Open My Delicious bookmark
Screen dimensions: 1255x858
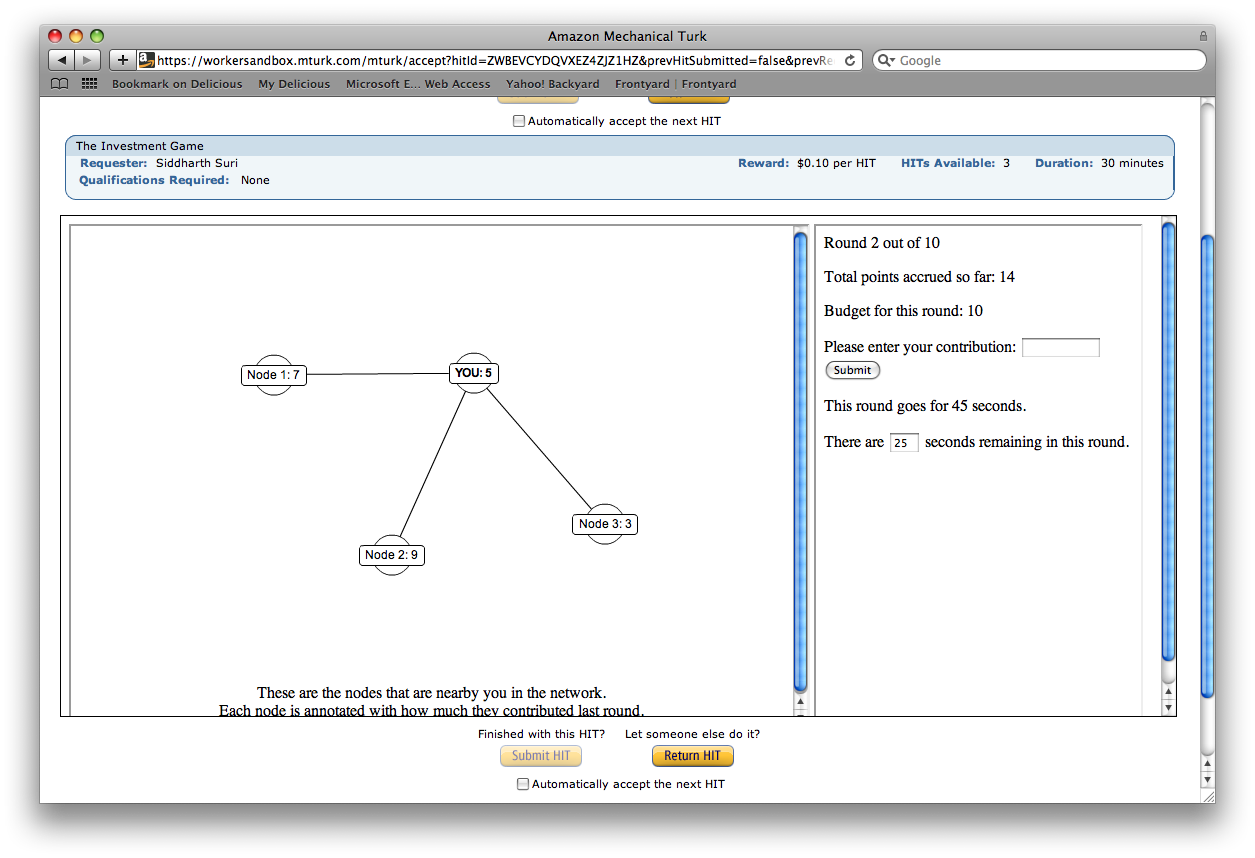(x=294, y=84)
